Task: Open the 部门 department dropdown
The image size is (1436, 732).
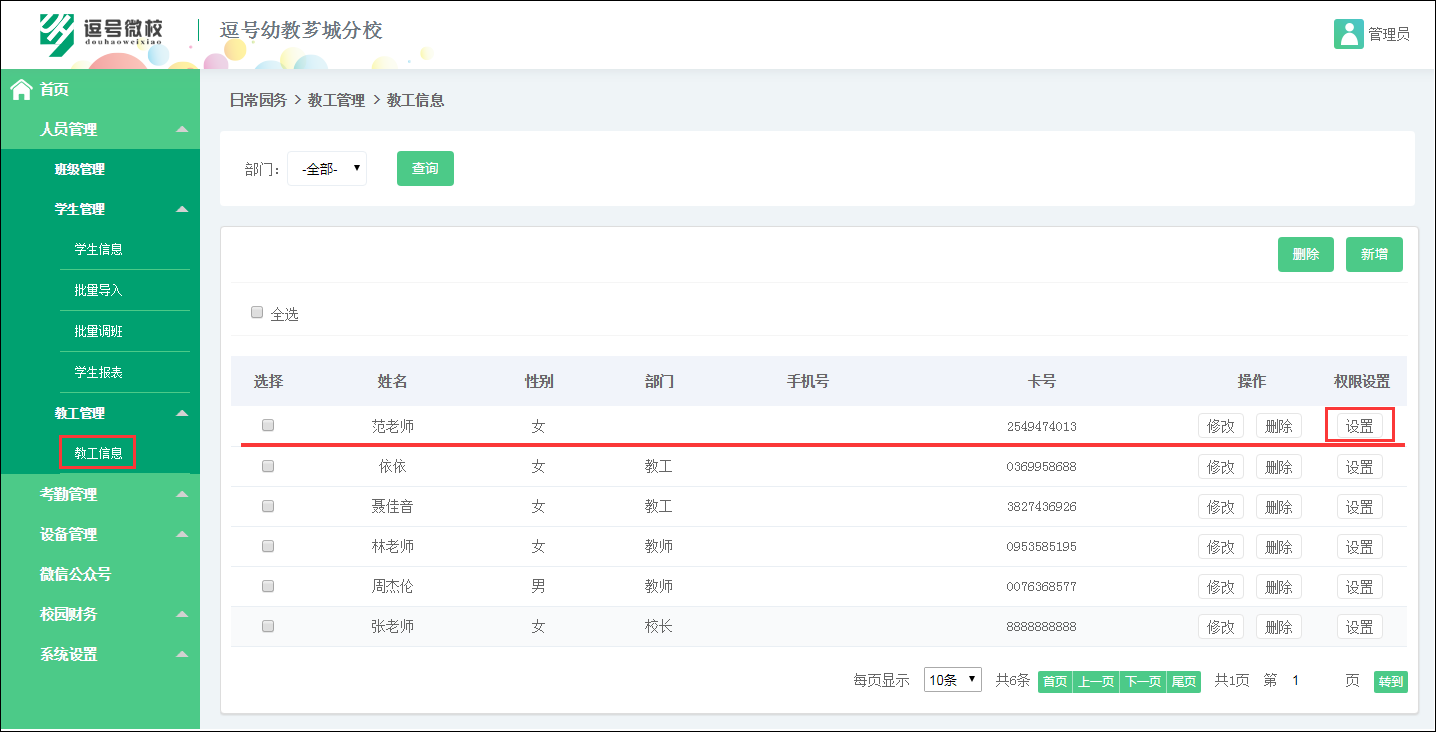Action: coord(326,168)
